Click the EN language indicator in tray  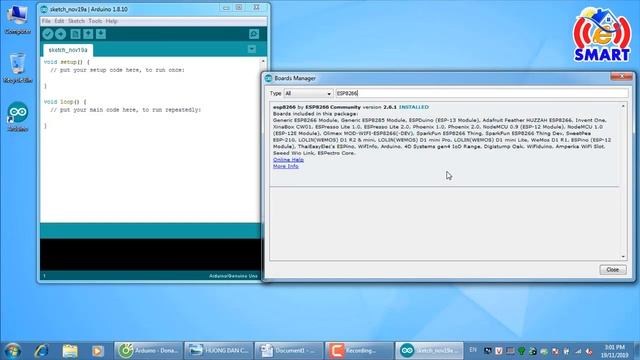point(473,350)
